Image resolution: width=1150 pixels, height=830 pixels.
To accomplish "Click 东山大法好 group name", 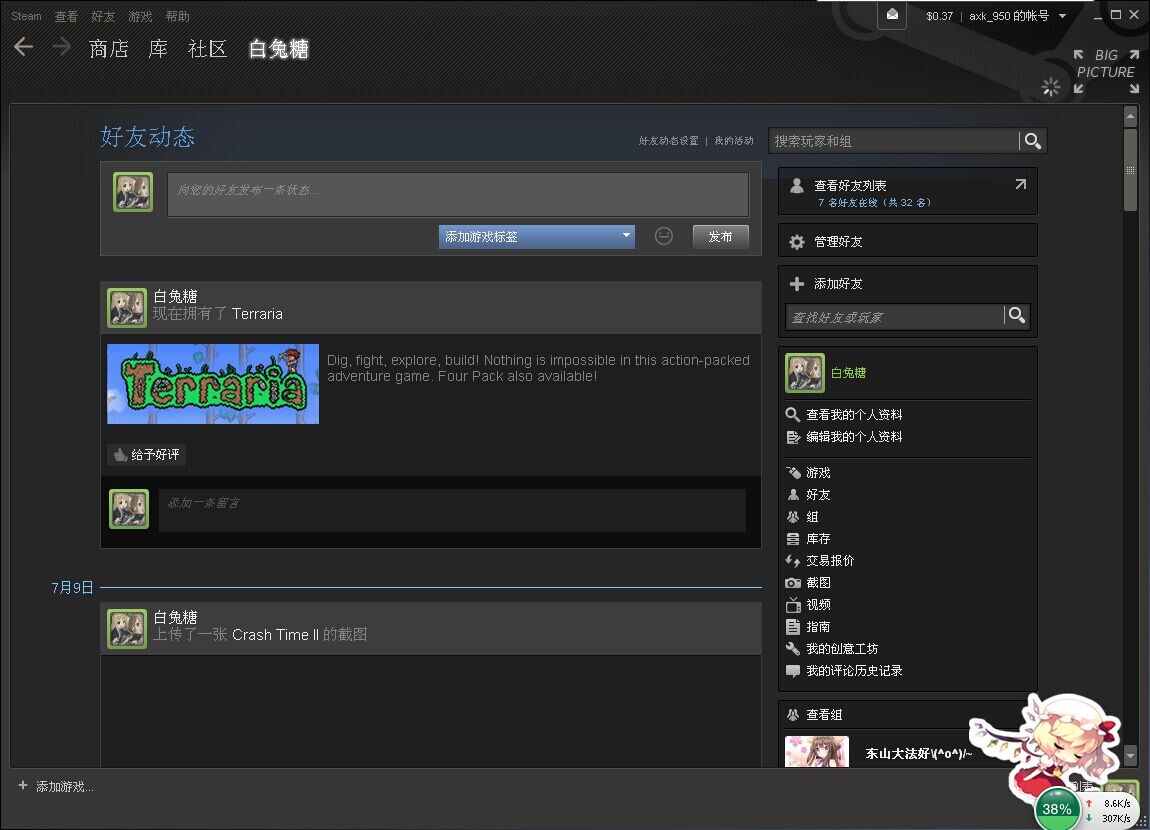I will pos(918,753).
